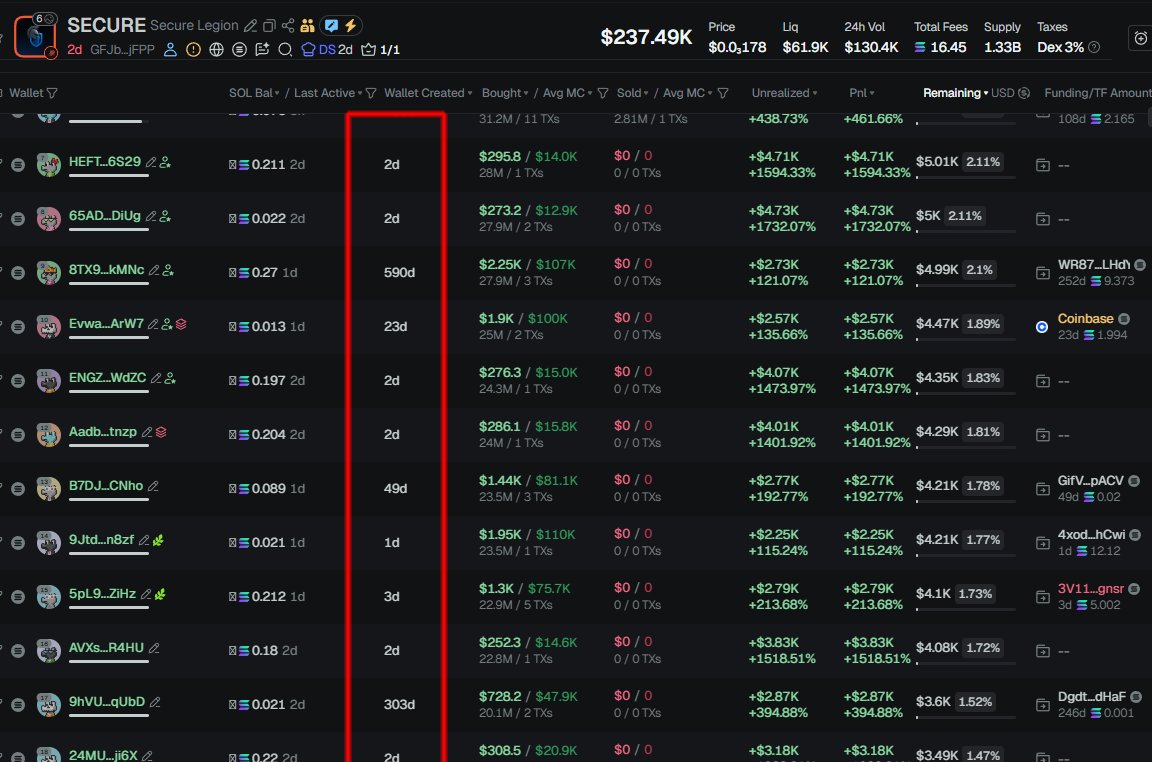The height and width of the screenshot is (762, 1152).
Task: Copy the contract address GFJb...jFPP
Action: click(x=122, y=49)
